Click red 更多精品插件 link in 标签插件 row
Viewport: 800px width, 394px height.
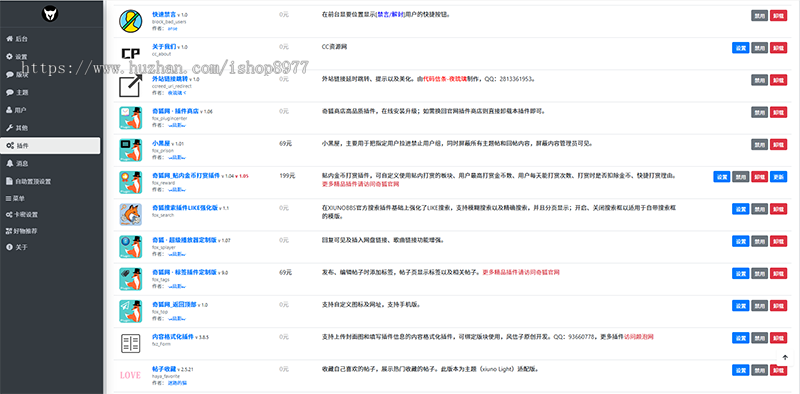point(521,273)
